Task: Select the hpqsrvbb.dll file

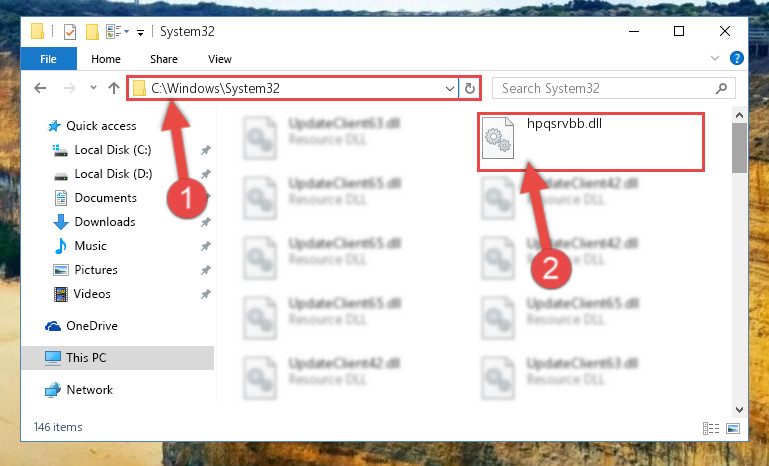Action: [590, 142]
